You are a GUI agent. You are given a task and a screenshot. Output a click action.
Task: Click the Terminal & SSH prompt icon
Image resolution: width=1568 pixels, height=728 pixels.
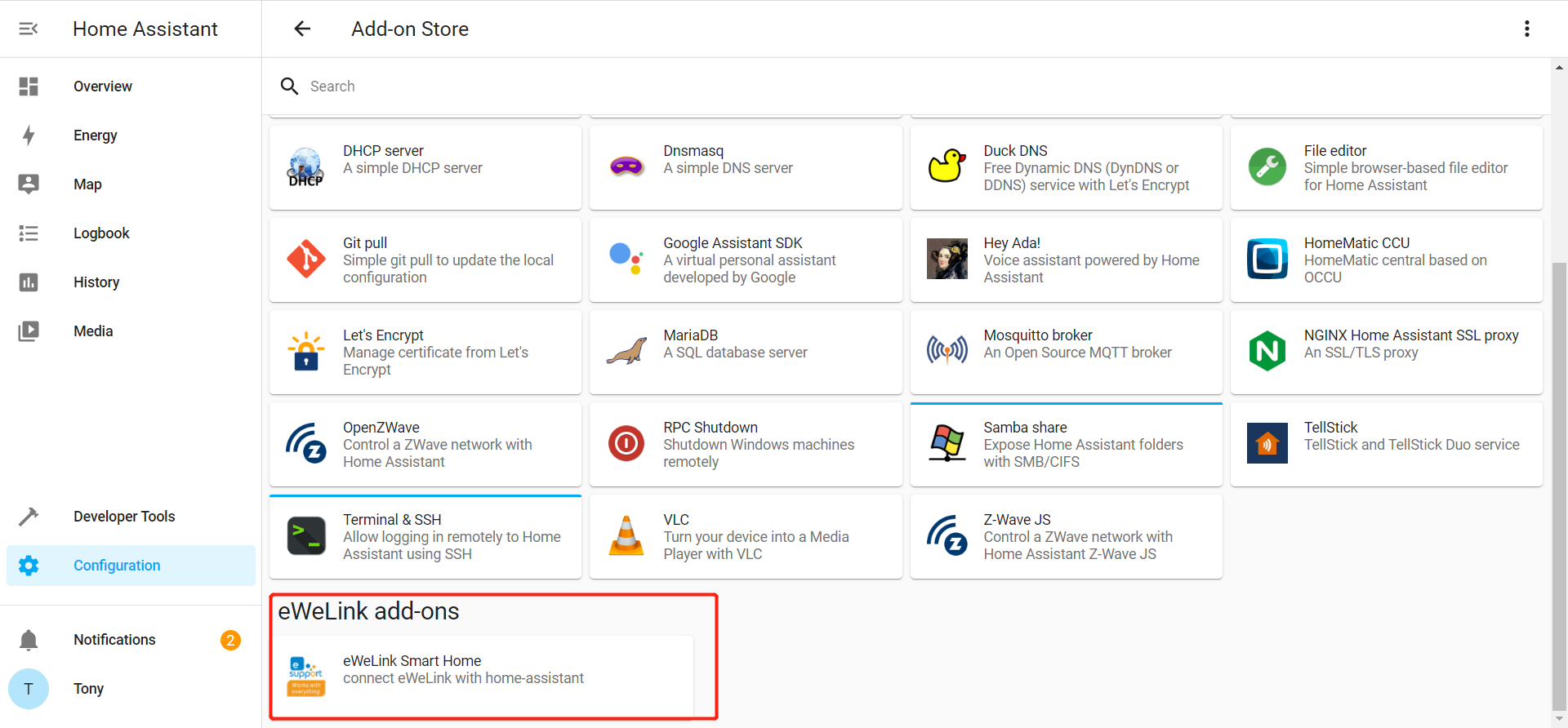pyautogui.click(x=306, y=535)
